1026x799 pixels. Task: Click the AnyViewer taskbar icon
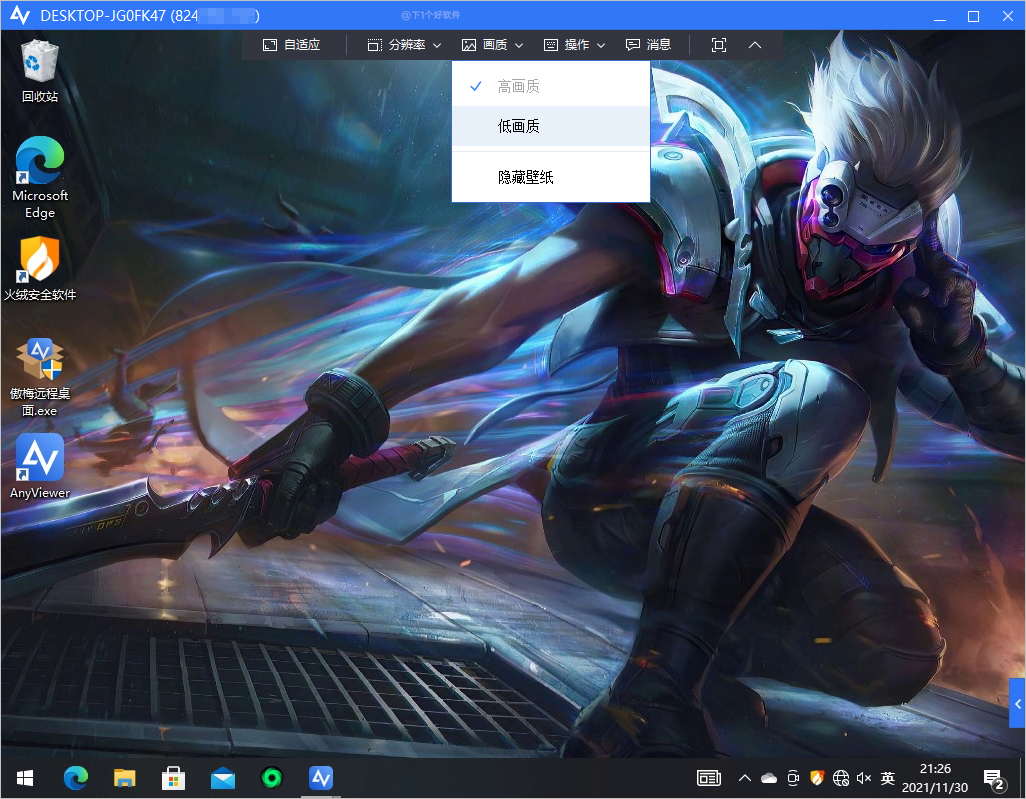(x=321, y=778)
